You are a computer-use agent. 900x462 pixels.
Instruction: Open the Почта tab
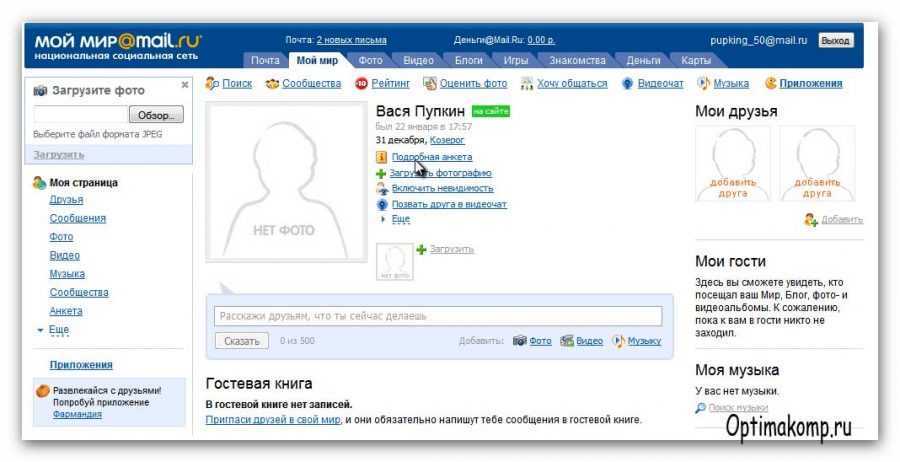(265, 60)
